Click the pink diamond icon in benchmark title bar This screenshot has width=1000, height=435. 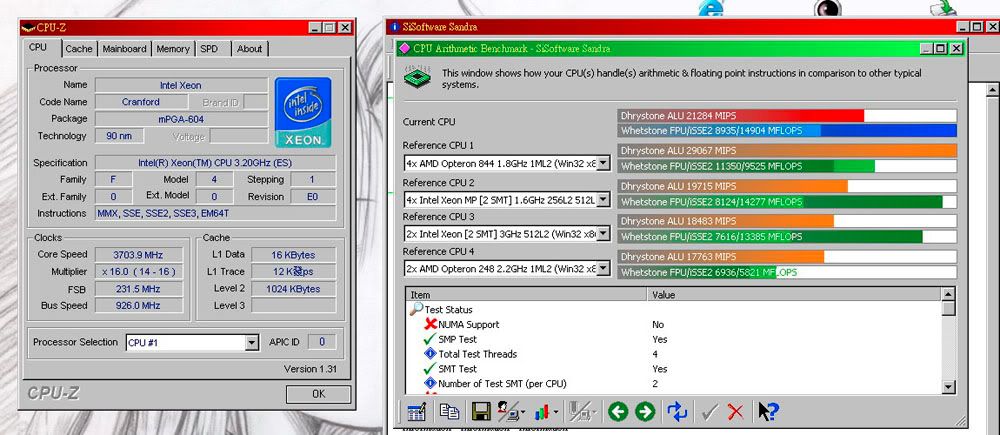pos(404,48)
